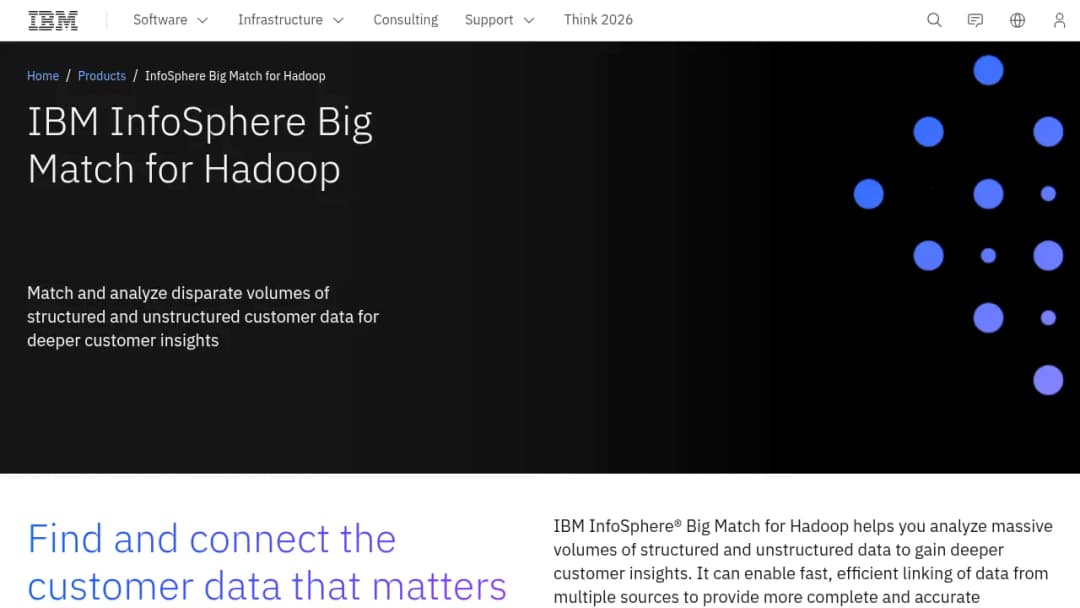Open the user profile icon
Screen dimensions: 1080x608
click(x=1059, y=20)
